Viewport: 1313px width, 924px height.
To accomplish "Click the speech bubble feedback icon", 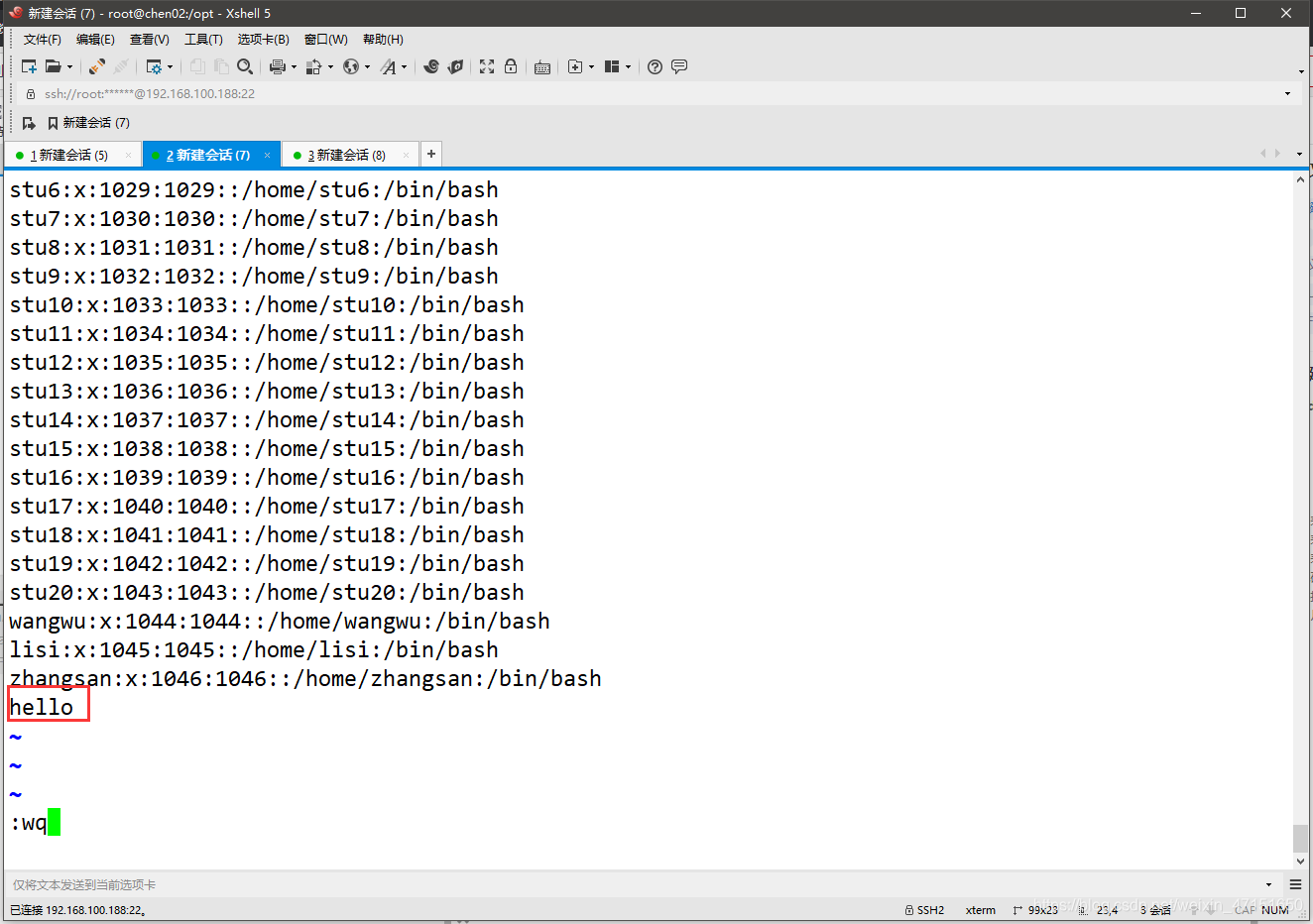I will click(679, 66).
